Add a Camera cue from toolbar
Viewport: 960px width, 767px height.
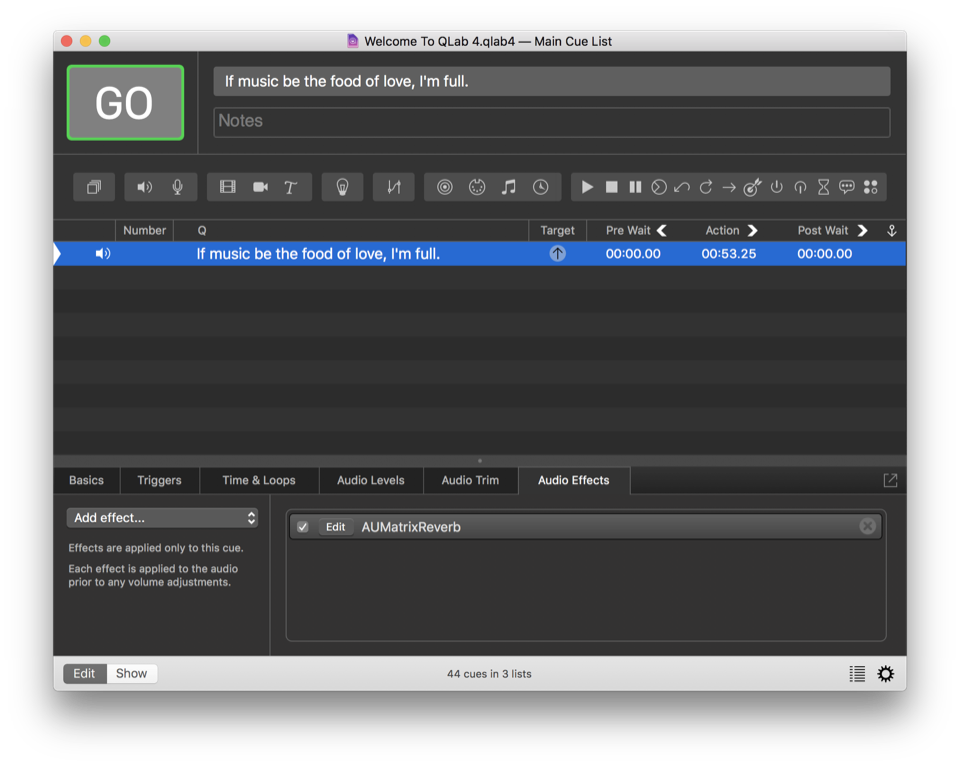(x=260, y=187)
